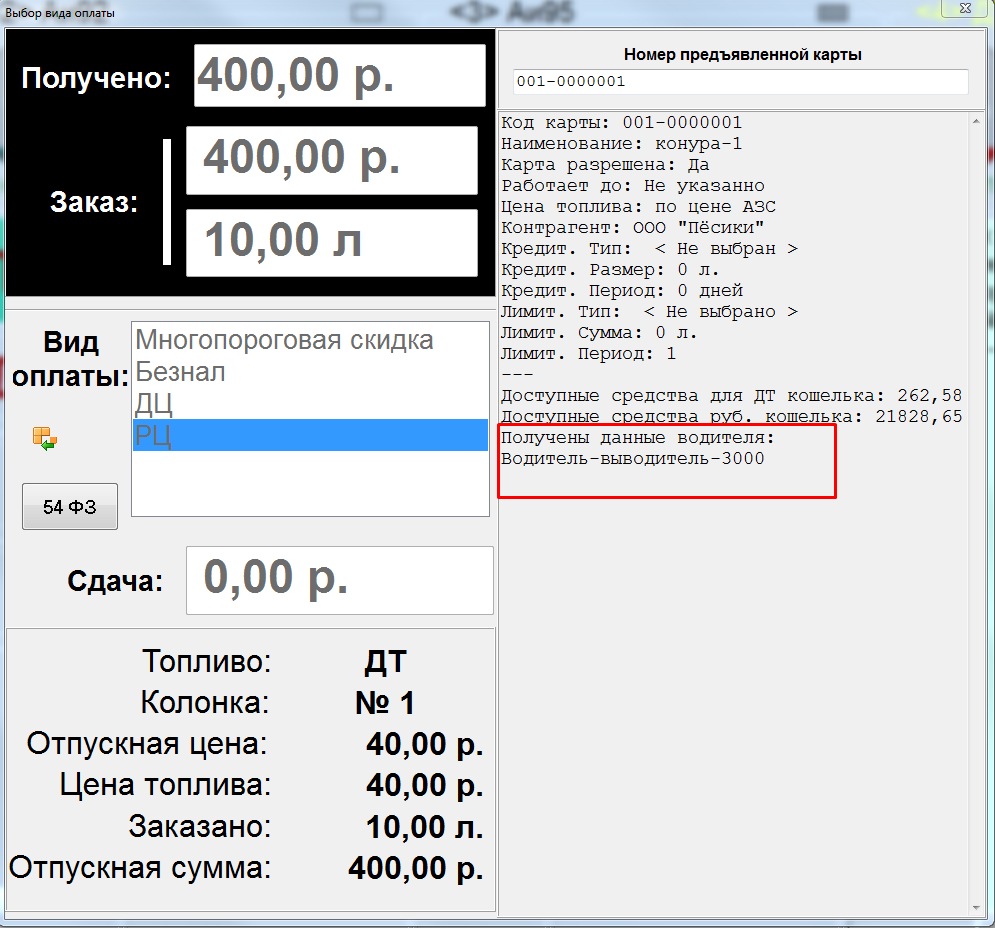Viewport: 995px width, 928px height.
Task: Click the Заказано value 10,00 л.
Action: pos(425,827)
